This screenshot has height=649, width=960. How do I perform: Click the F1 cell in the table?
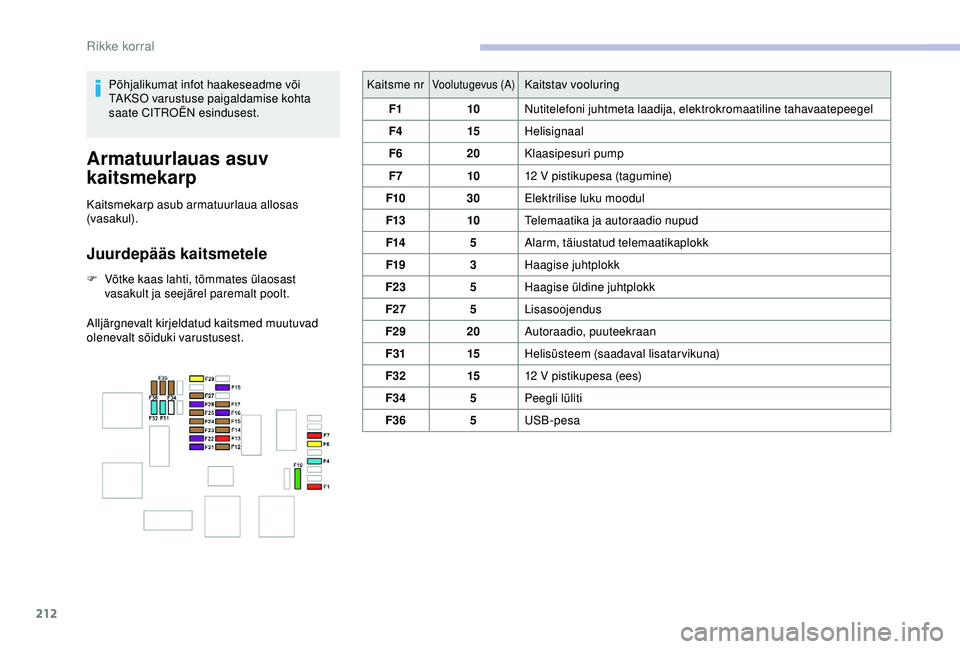pyautogui.click(x=396, y=109)
